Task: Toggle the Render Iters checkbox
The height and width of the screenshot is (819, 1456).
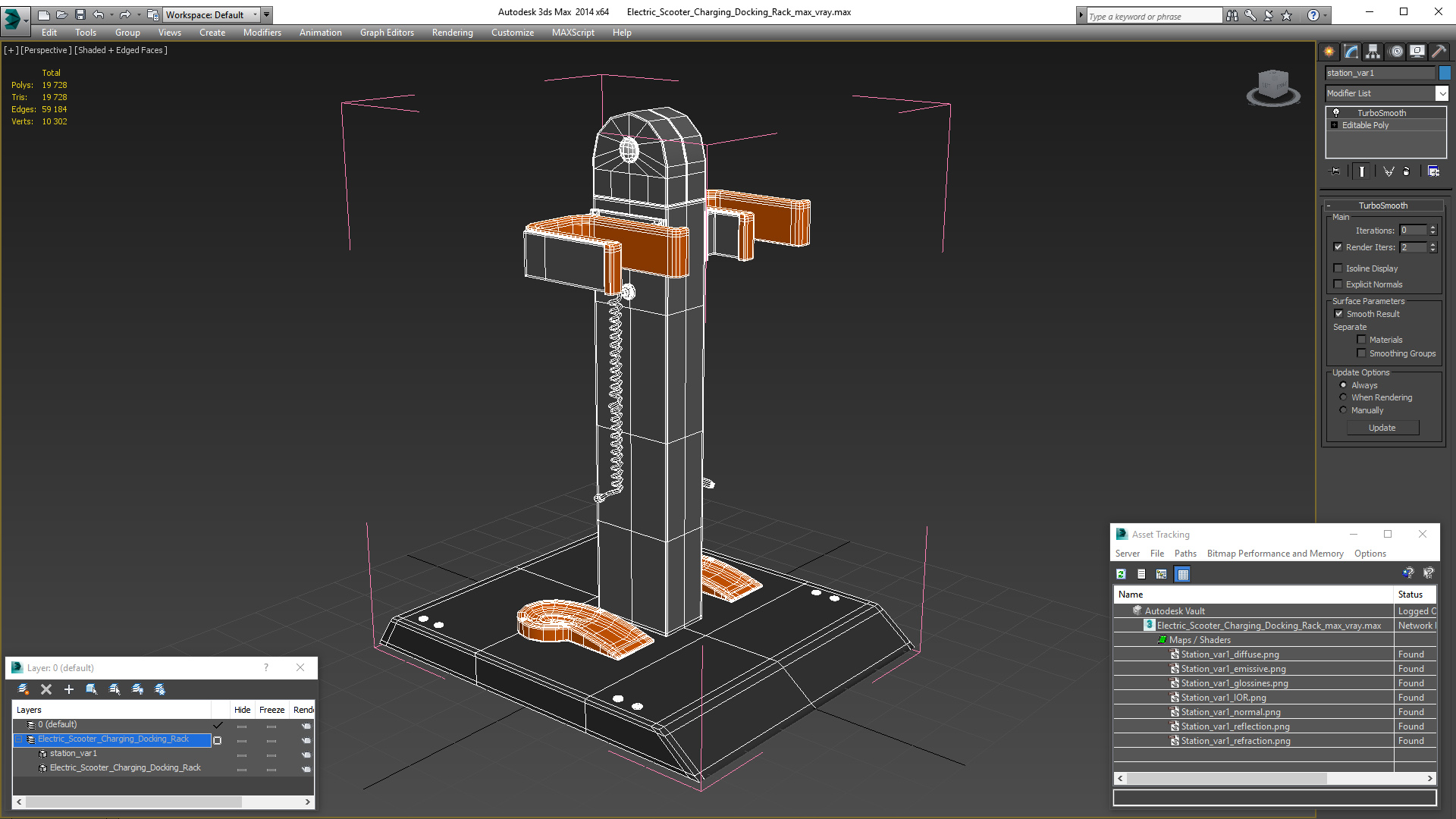Action: click(1338, 247)
